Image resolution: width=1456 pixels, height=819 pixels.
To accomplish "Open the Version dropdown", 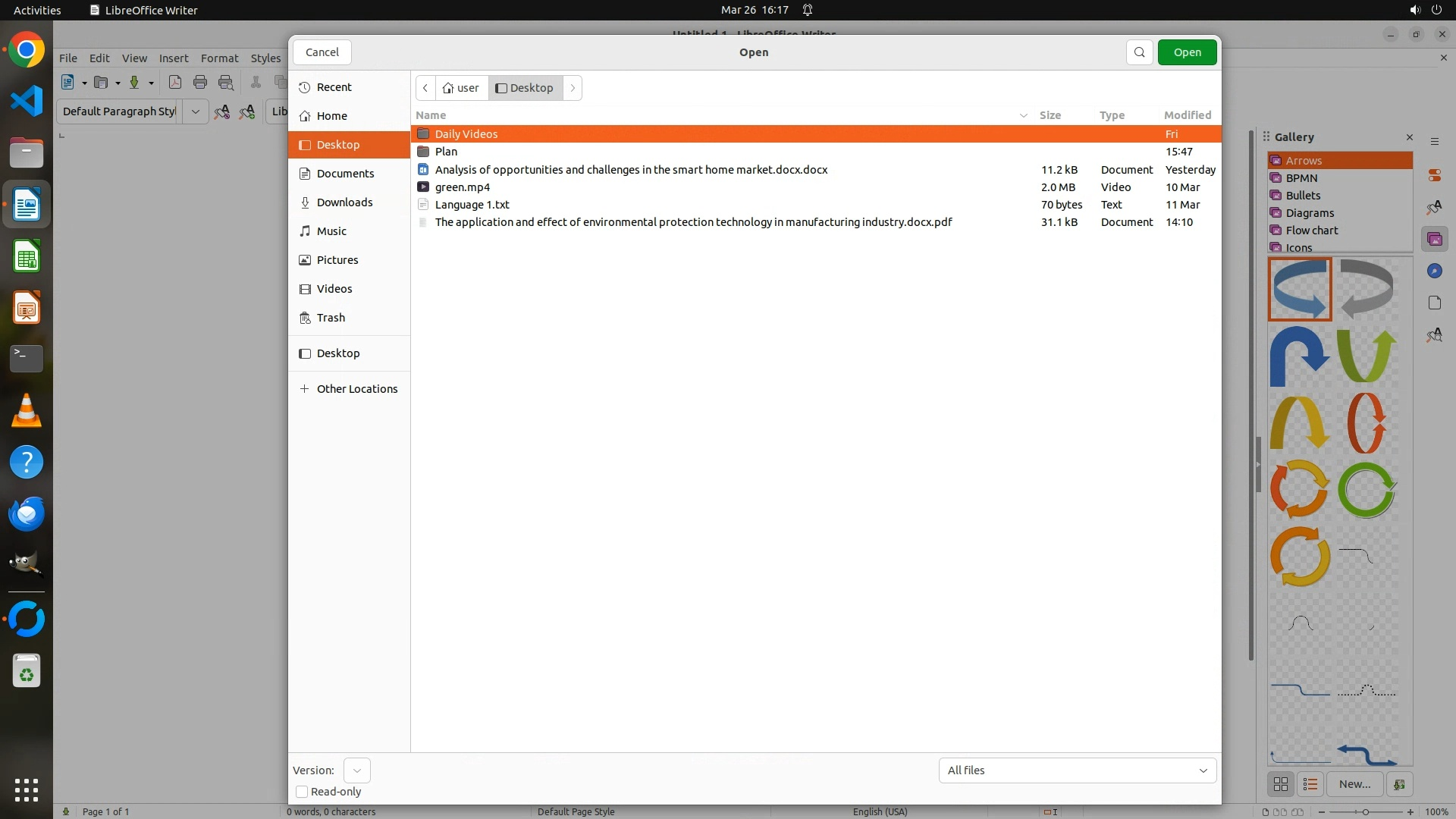I will coord(356,770).
